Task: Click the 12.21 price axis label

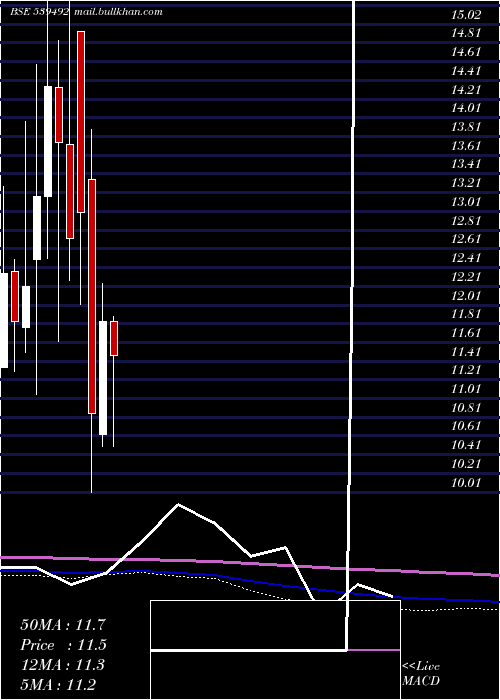Action: (x=466, y=276)
